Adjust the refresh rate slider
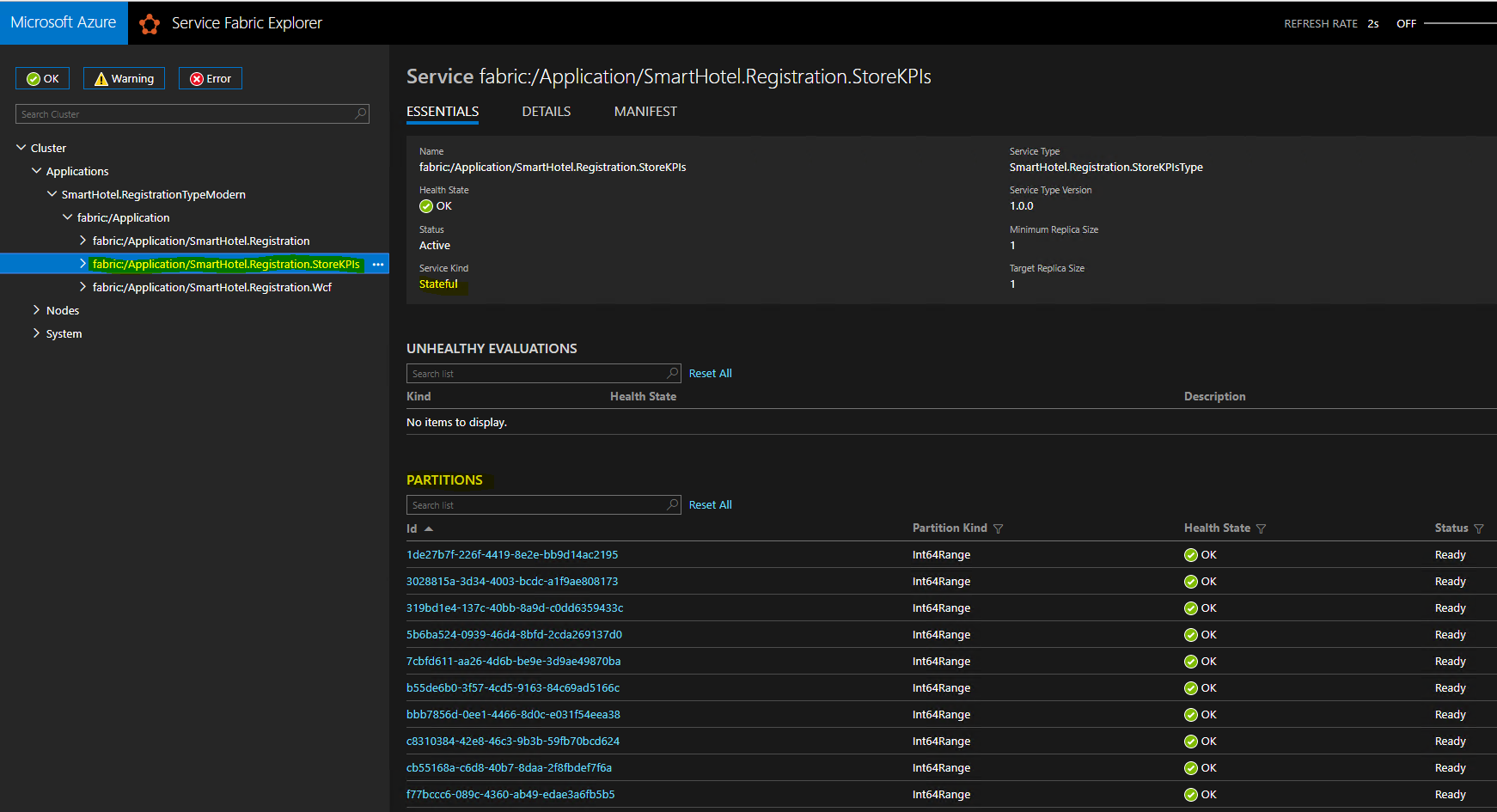Screen dimensions: 1497x812 pos(1460,23)
